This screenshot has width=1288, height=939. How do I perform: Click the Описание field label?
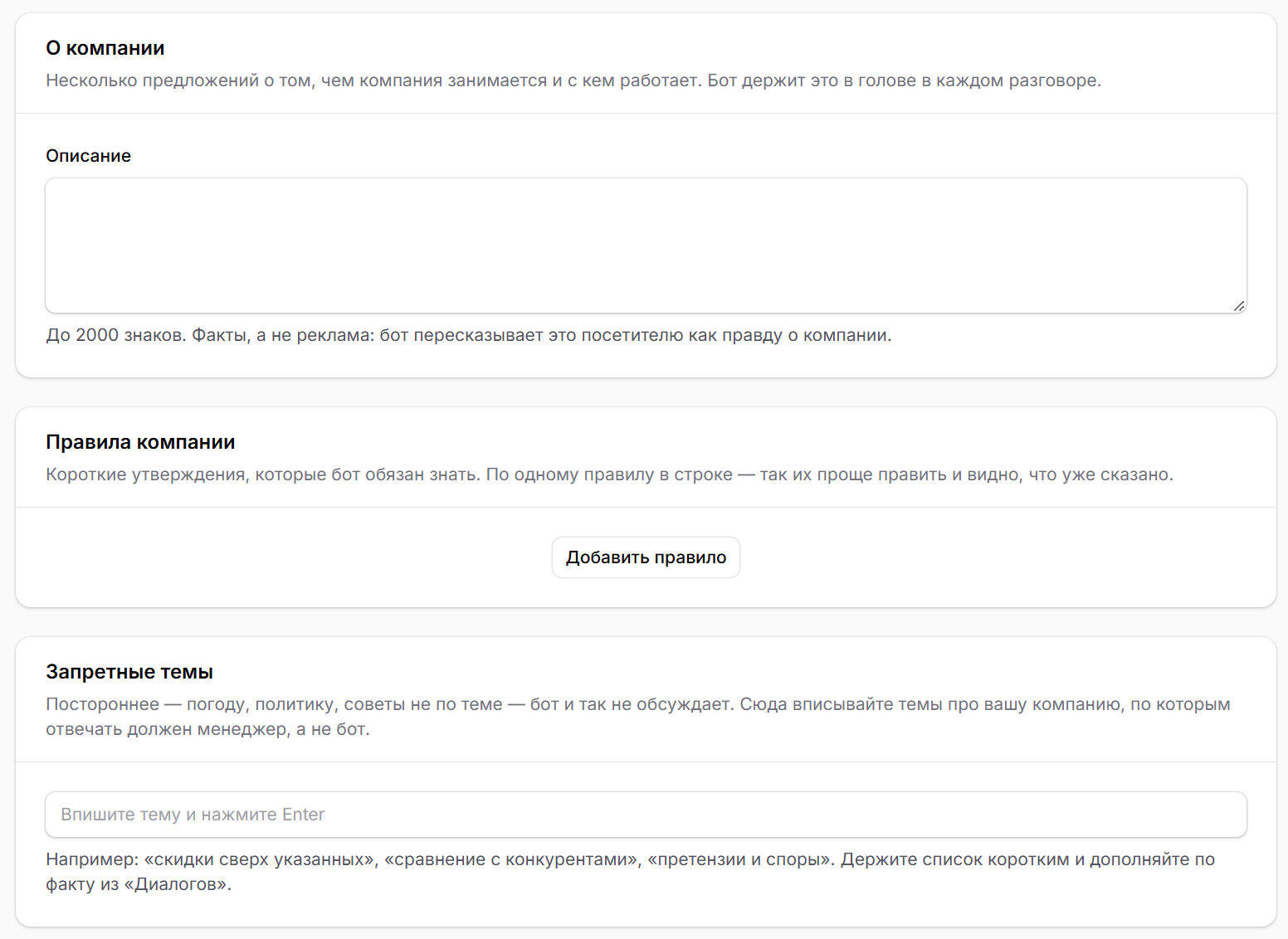point(89,156)
